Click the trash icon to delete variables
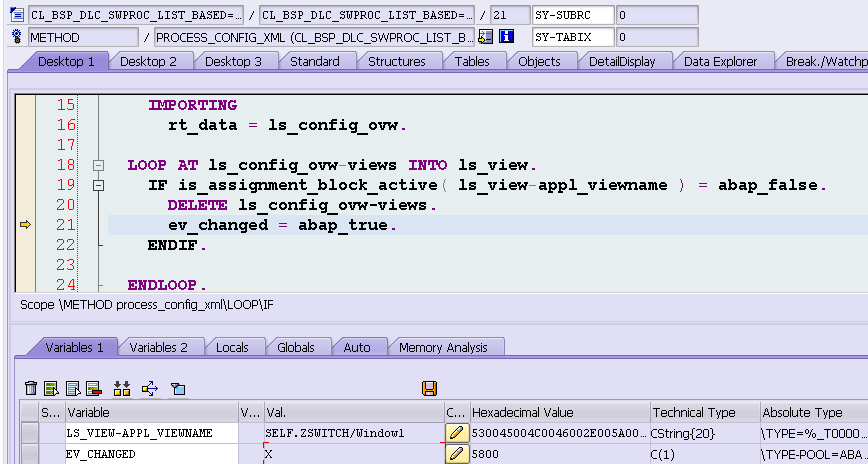Viewport: 868px width, 464px height. pos(31,389)
